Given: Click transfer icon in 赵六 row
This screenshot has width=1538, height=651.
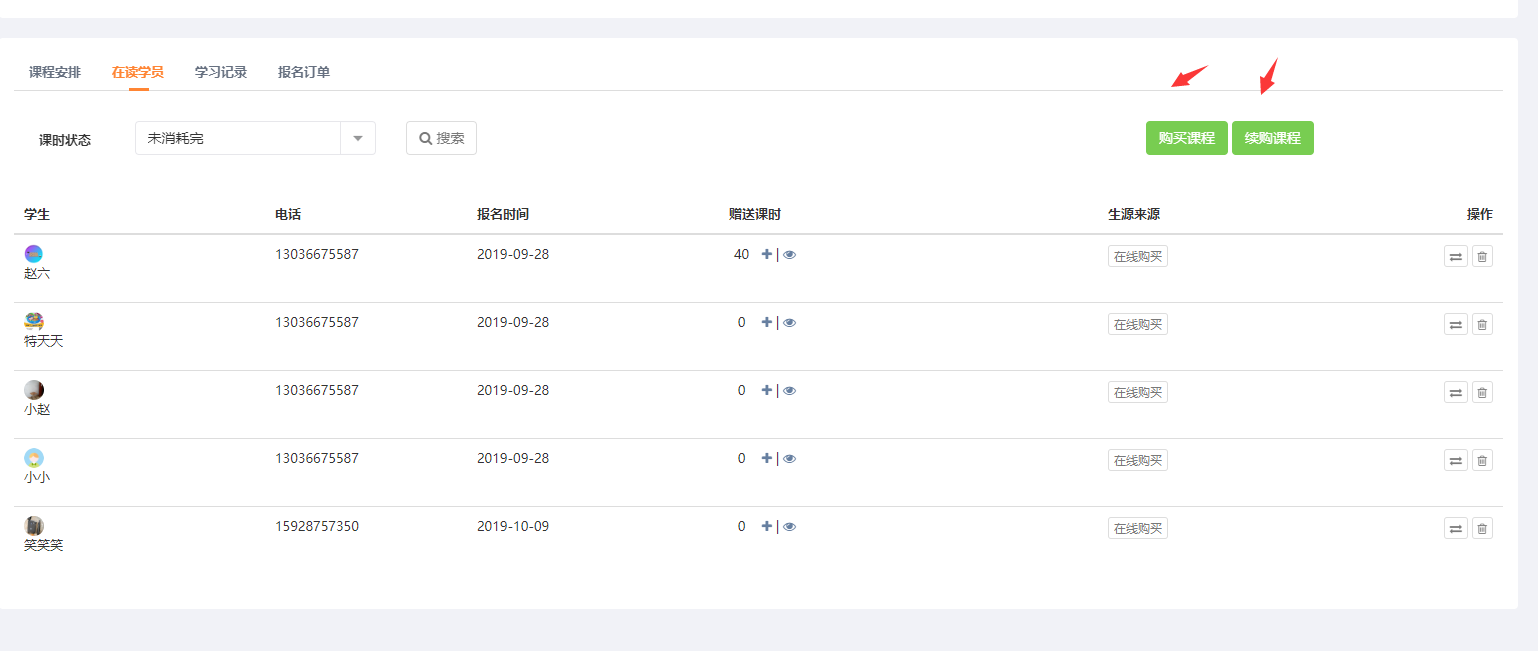Looking at the screenshot, I should pyautogui.click(x=1456, y=257).
